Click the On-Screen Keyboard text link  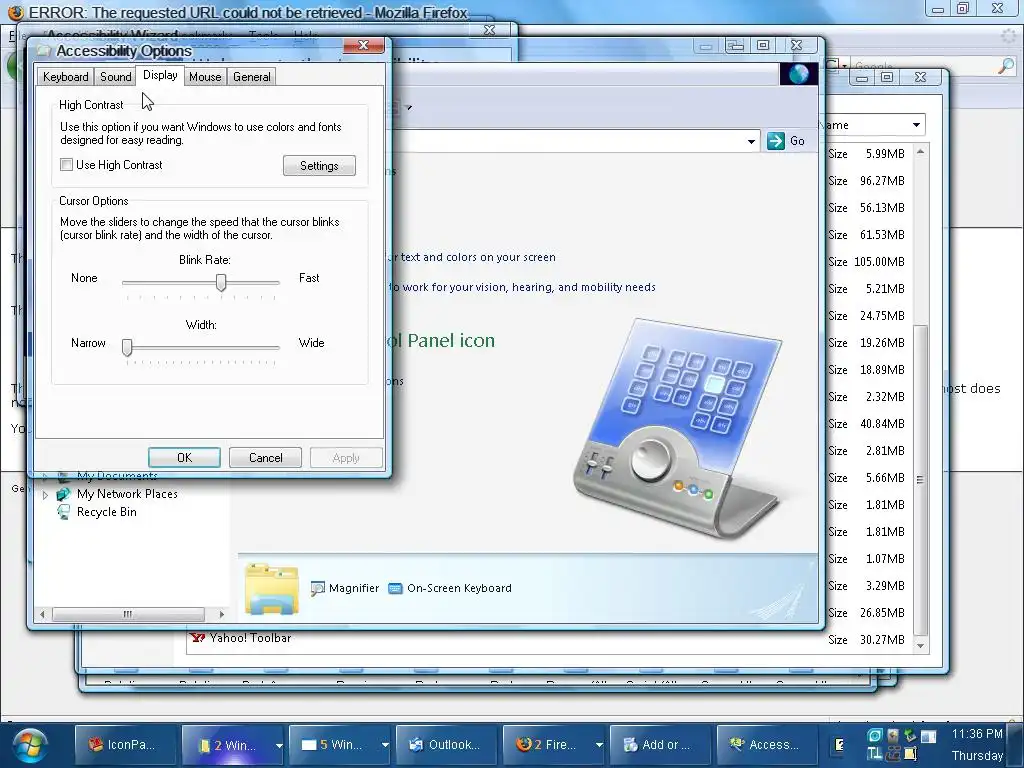coord(459,588)
